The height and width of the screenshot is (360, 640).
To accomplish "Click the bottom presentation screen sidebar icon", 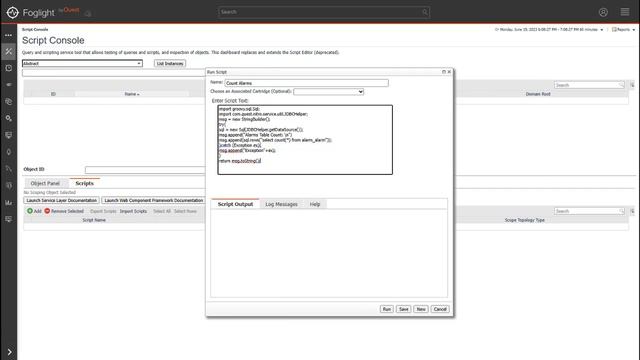I will coord(9,219).
